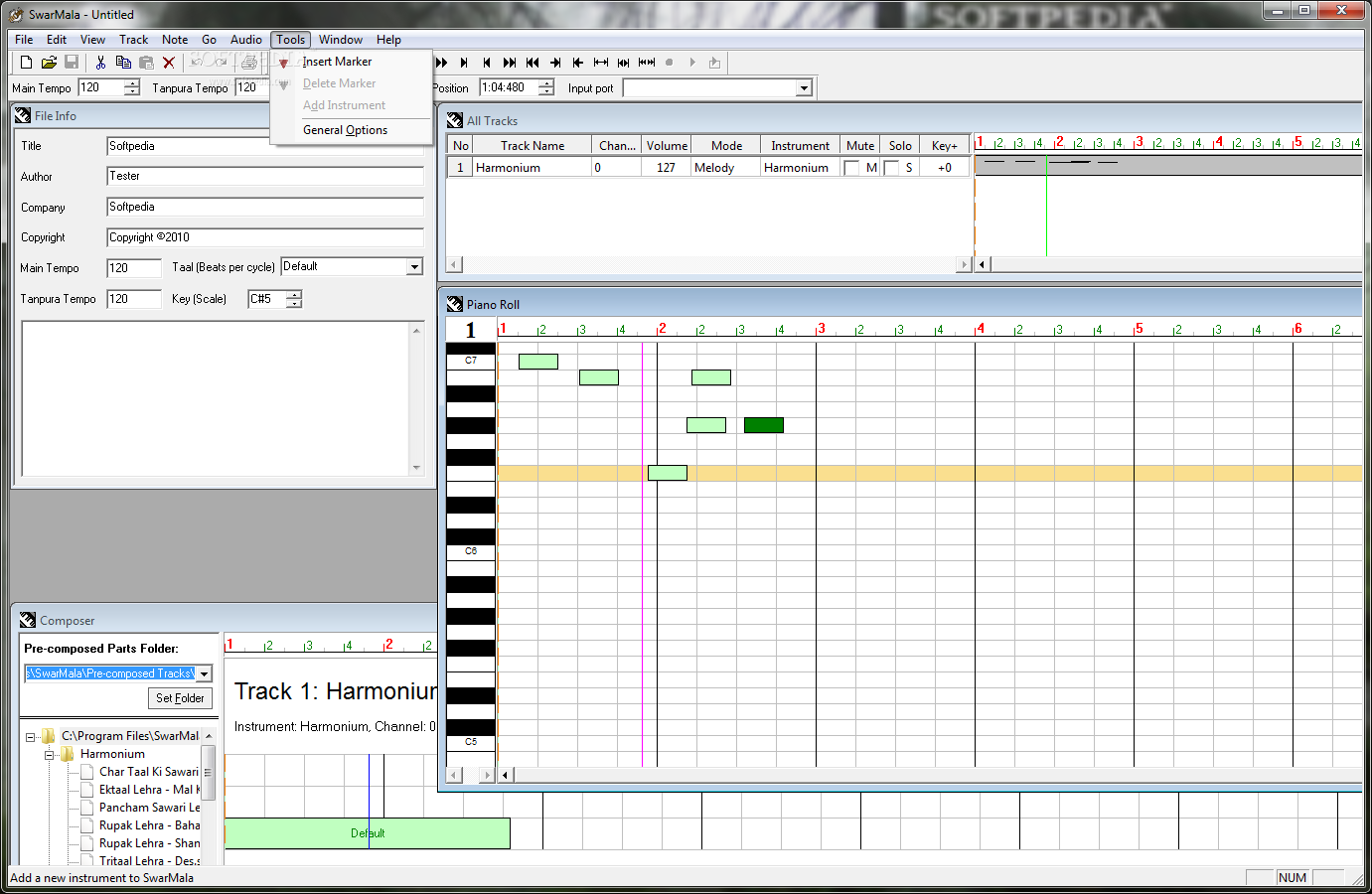The image size is (1372, 894).
Task: Collapse the C:\Program Files\SwarMal tree node
Action: pyautogui.click(x=30, y=737)
